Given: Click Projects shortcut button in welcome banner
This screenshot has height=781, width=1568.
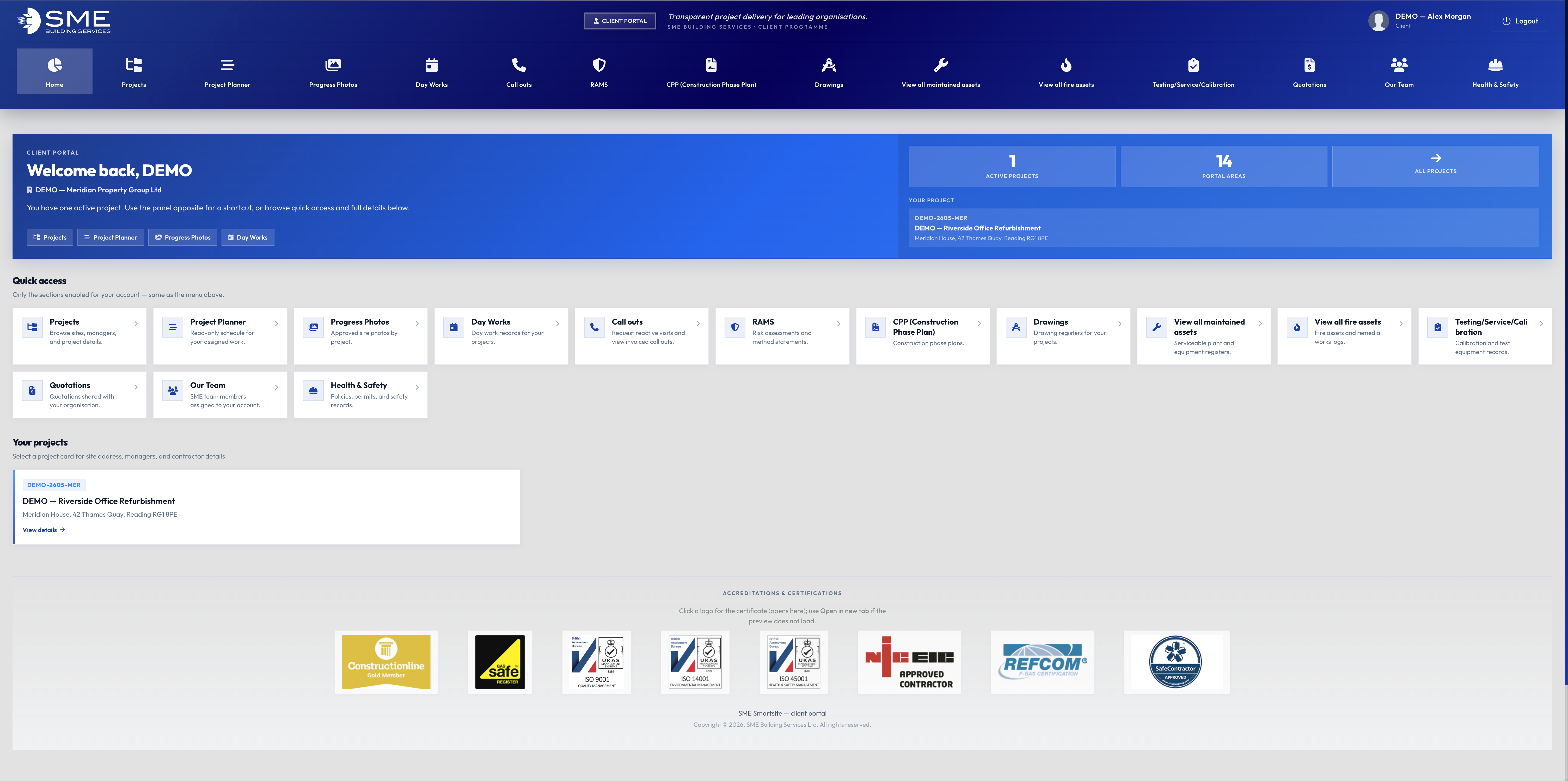Looking at the screenshot, I should click(50, 237).
